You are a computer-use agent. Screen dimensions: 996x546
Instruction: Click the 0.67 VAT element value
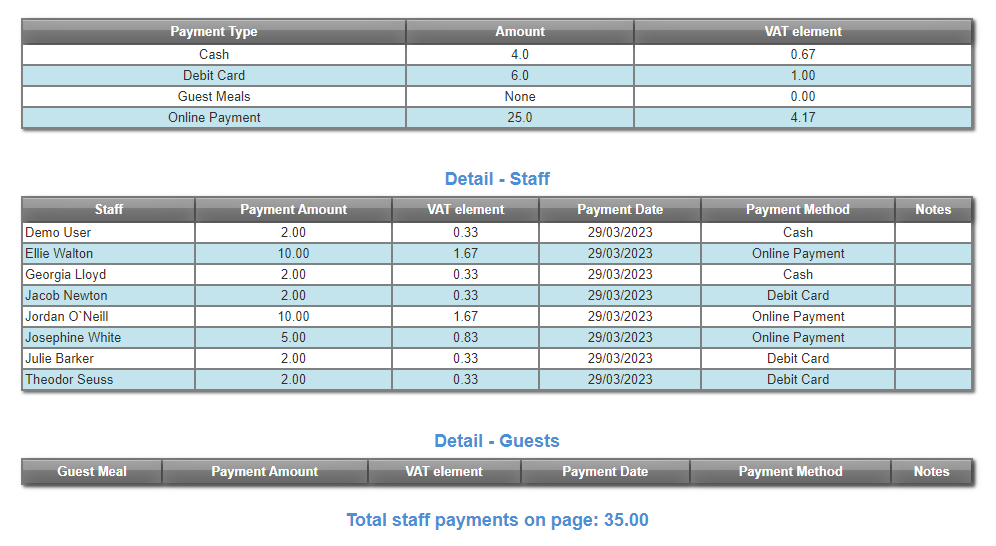(x=803, y=55)
